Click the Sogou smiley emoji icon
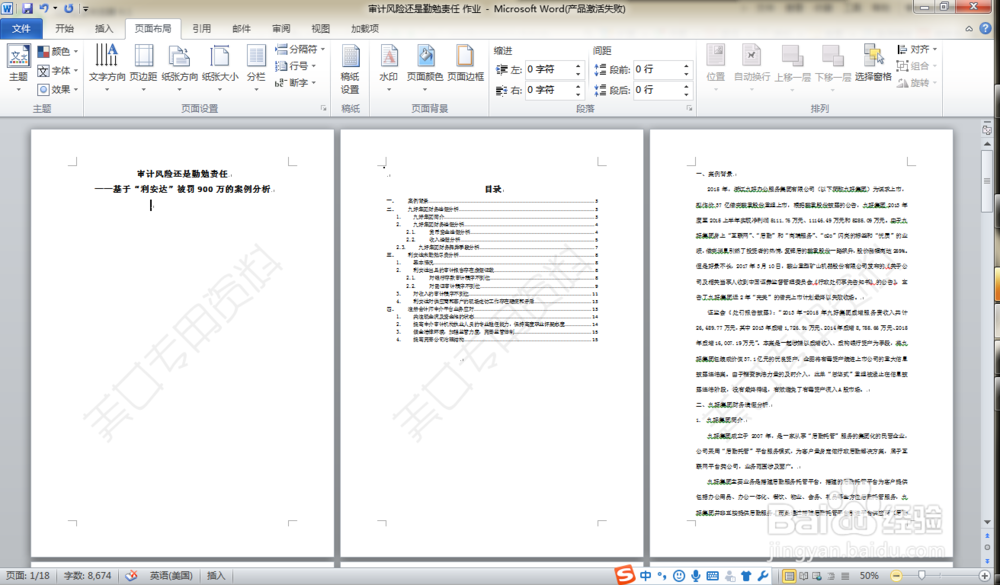This screenshot has height=585, width=1000. click(x=679, y=575)
